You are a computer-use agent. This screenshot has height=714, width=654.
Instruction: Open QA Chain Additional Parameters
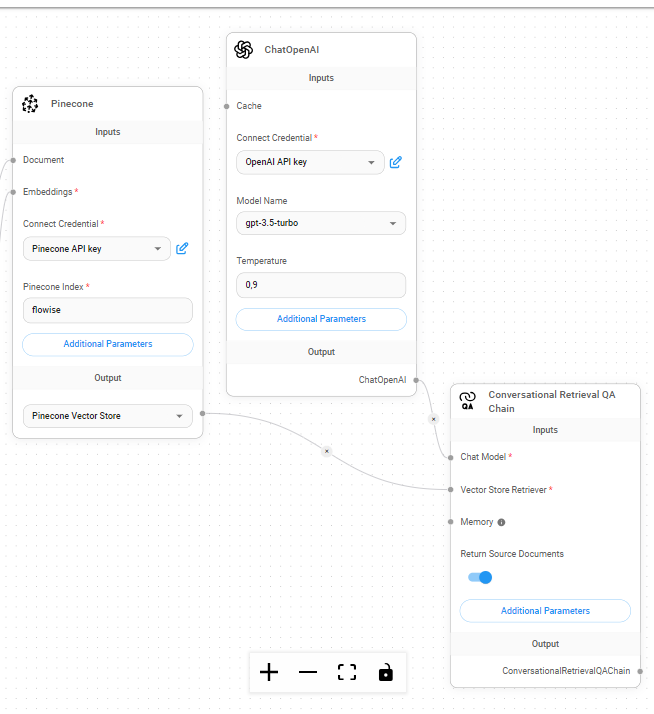pos(545,611)
